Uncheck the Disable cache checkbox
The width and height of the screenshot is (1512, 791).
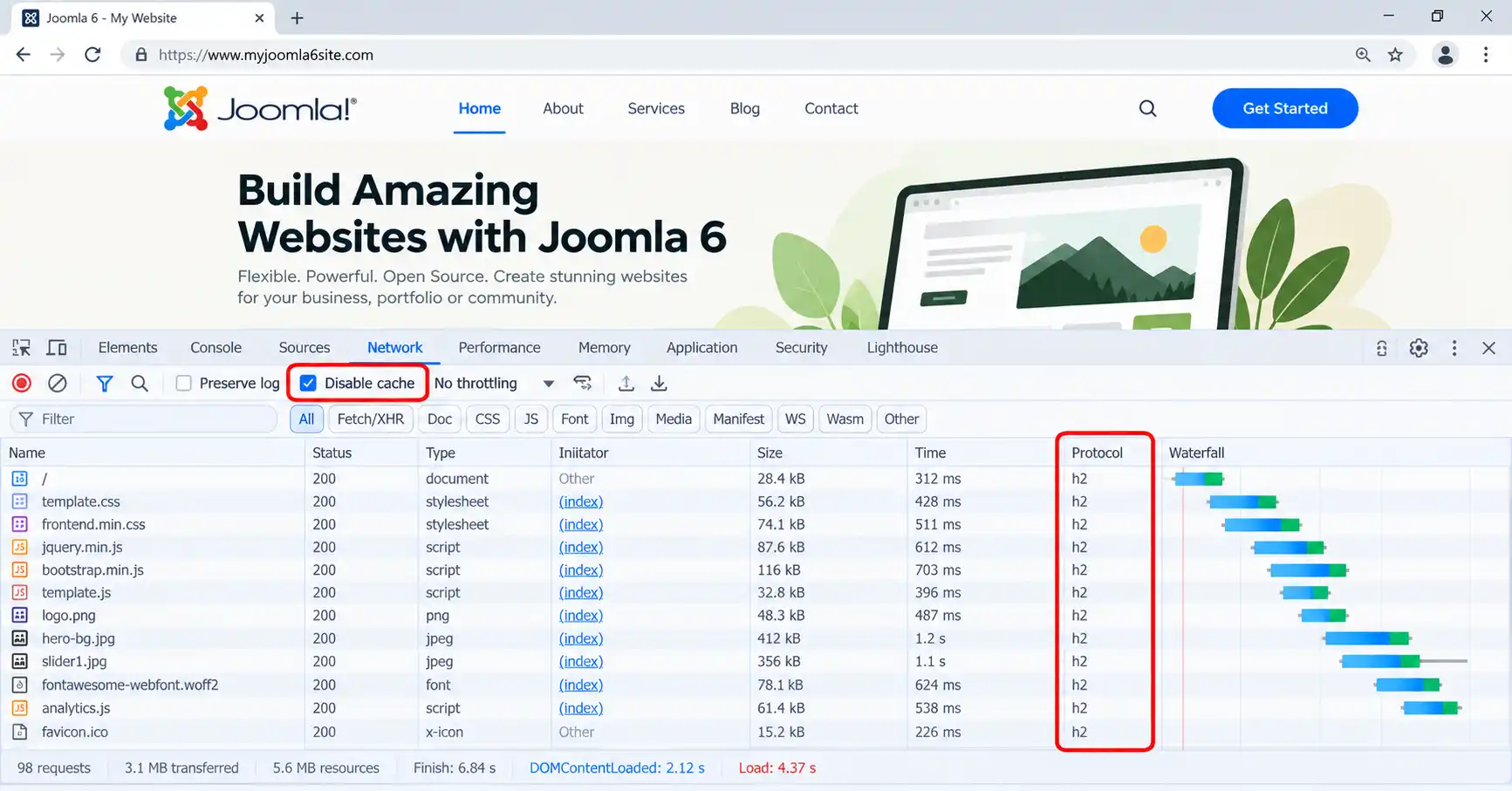(x=308, y=383)
